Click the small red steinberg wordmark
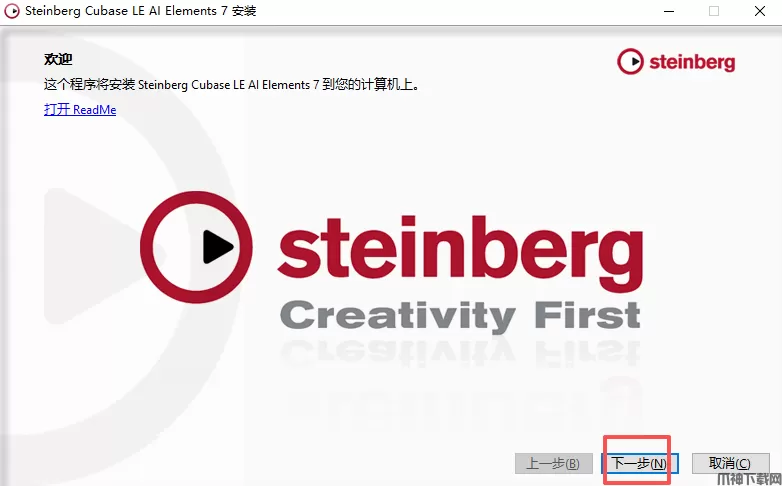 click(692, 62)
